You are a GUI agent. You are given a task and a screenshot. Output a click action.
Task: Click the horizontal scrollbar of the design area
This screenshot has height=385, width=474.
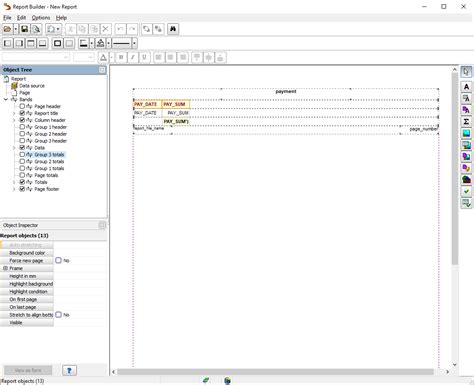275,372
